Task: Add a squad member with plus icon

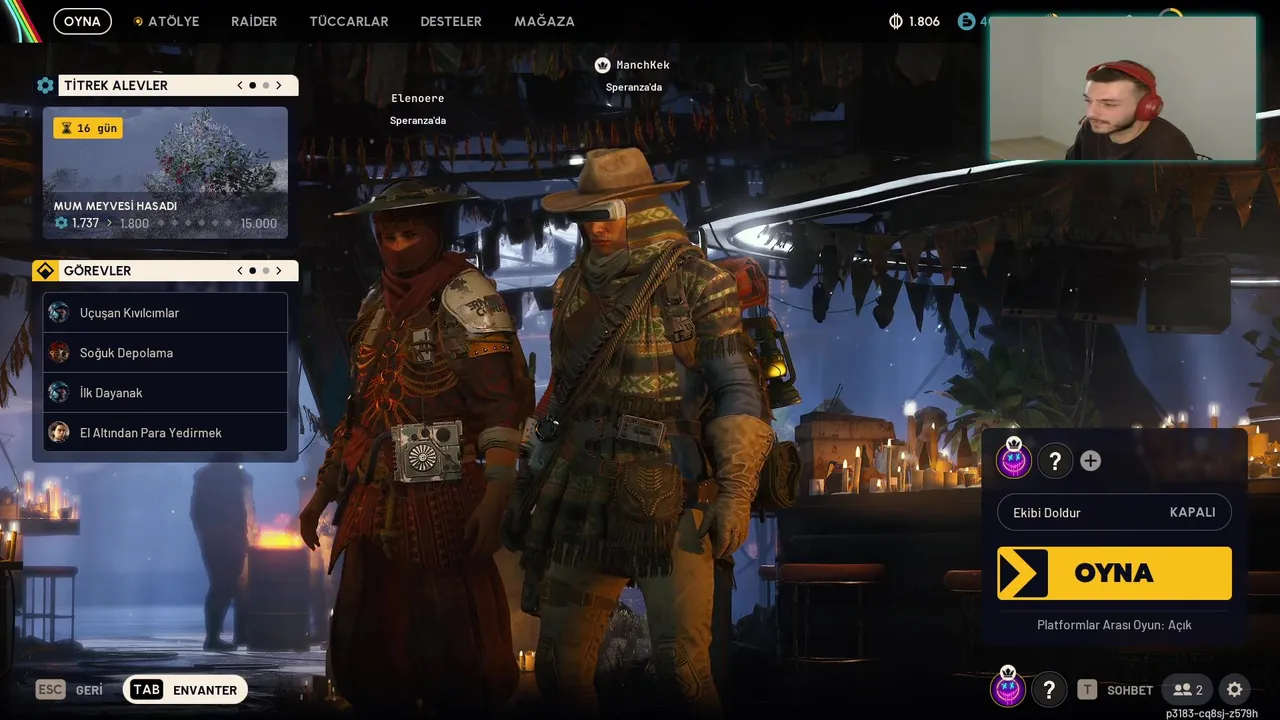Action: (x=1091, y=461)
